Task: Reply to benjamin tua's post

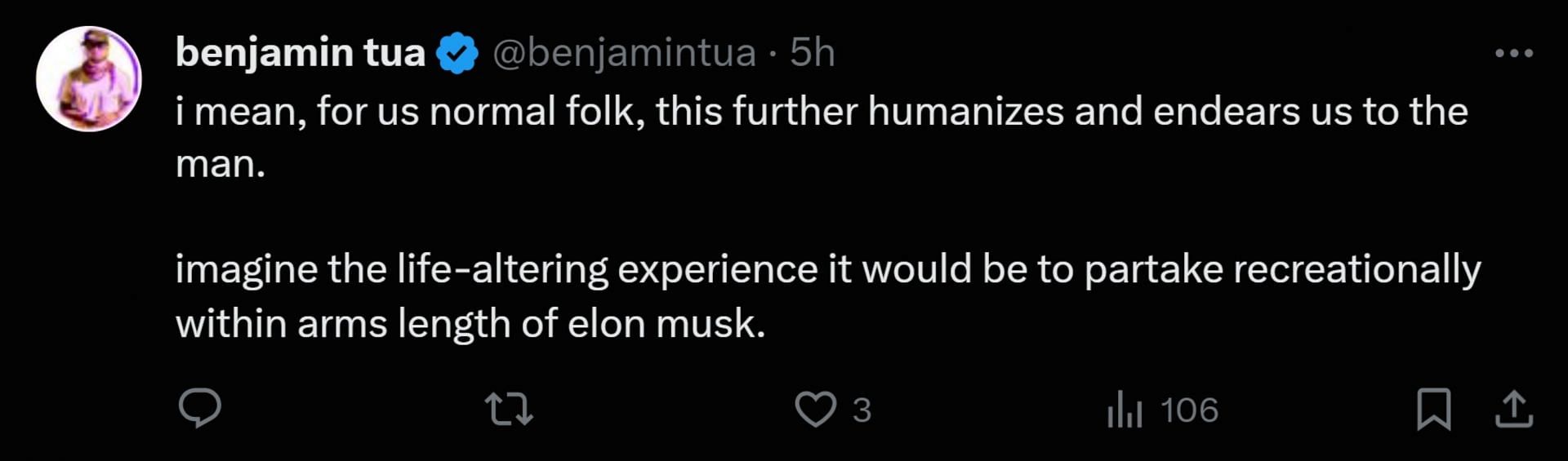Action: [199, 409]
